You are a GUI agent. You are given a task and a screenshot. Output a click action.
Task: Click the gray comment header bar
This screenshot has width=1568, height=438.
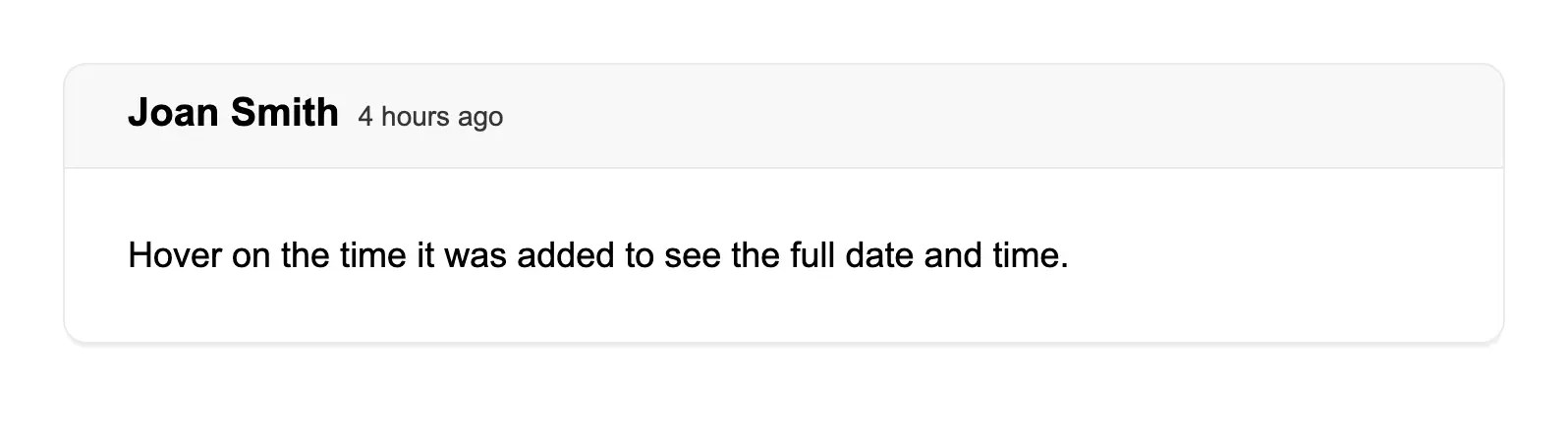click(x=982, y=117)
